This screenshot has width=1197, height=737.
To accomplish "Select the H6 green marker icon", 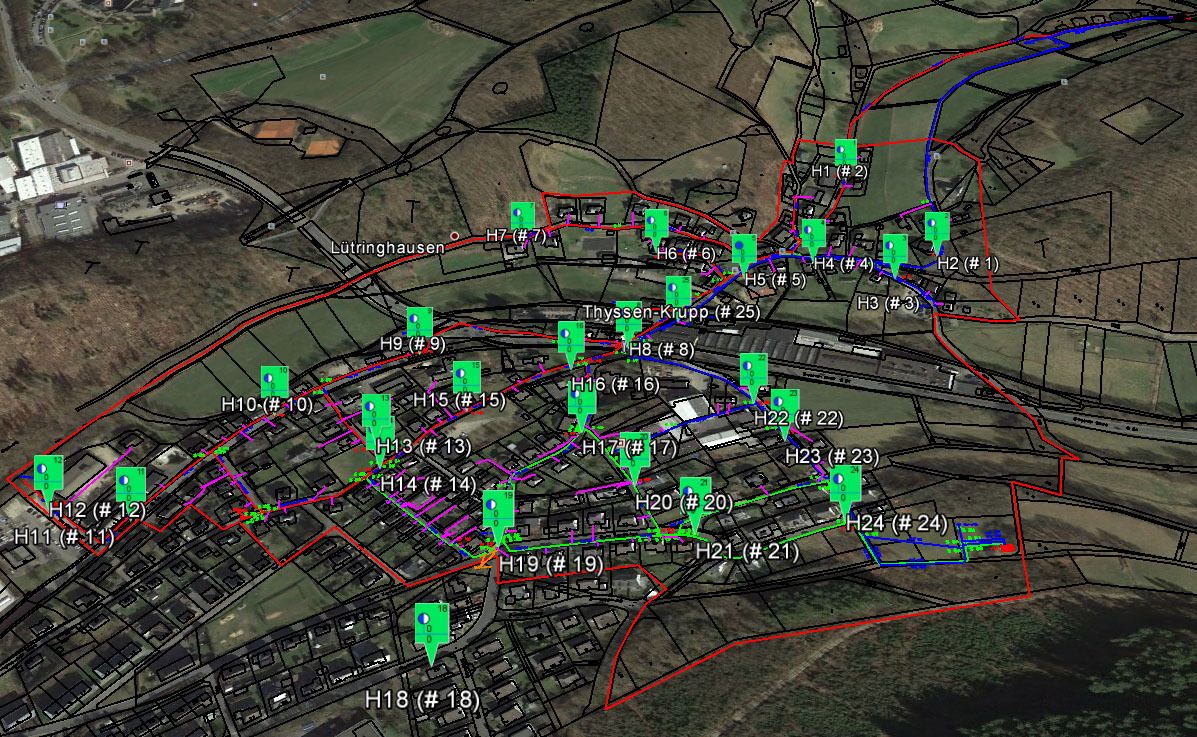I will click(656, 226).
